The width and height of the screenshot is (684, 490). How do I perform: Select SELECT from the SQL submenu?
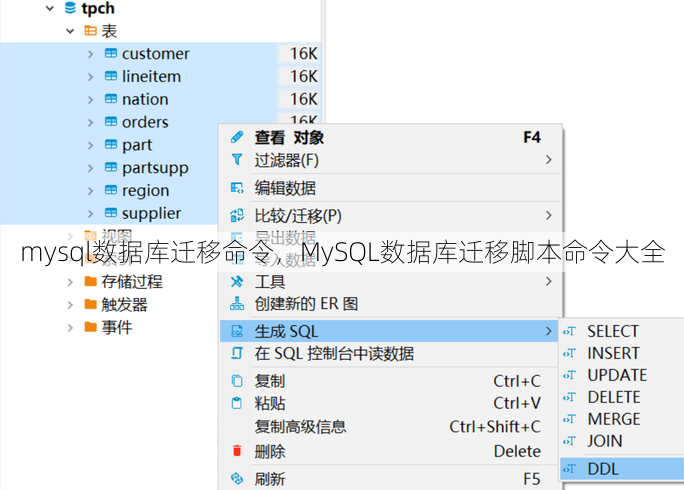click(622, 331)
